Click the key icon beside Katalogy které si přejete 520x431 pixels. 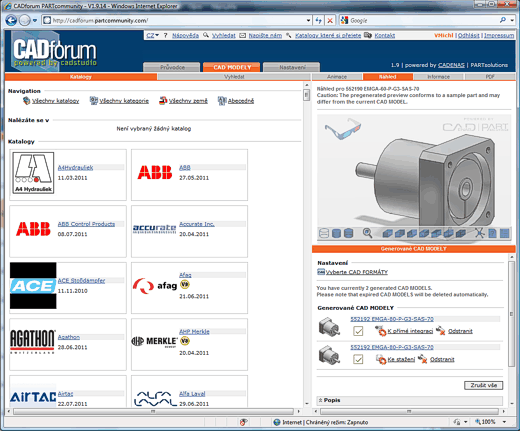point(289,35)
